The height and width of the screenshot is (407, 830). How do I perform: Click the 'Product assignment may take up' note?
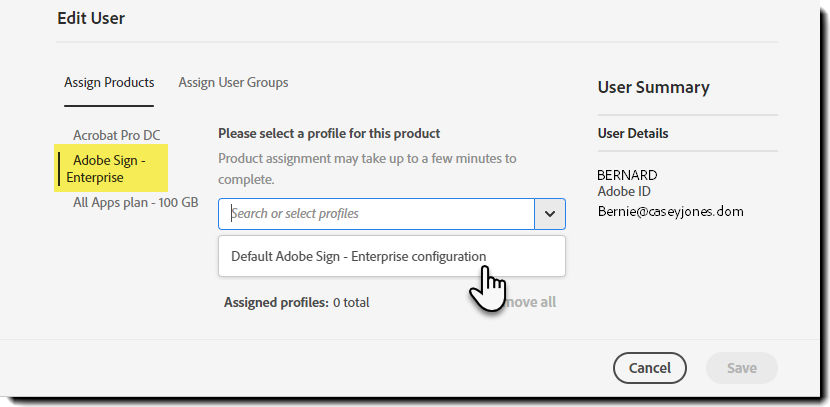367,169
